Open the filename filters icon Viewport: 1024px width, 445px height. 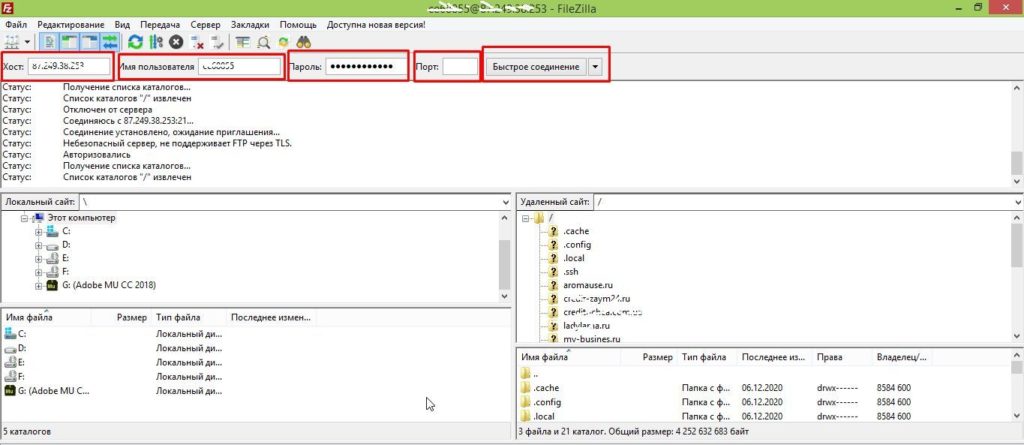(243, 42)
